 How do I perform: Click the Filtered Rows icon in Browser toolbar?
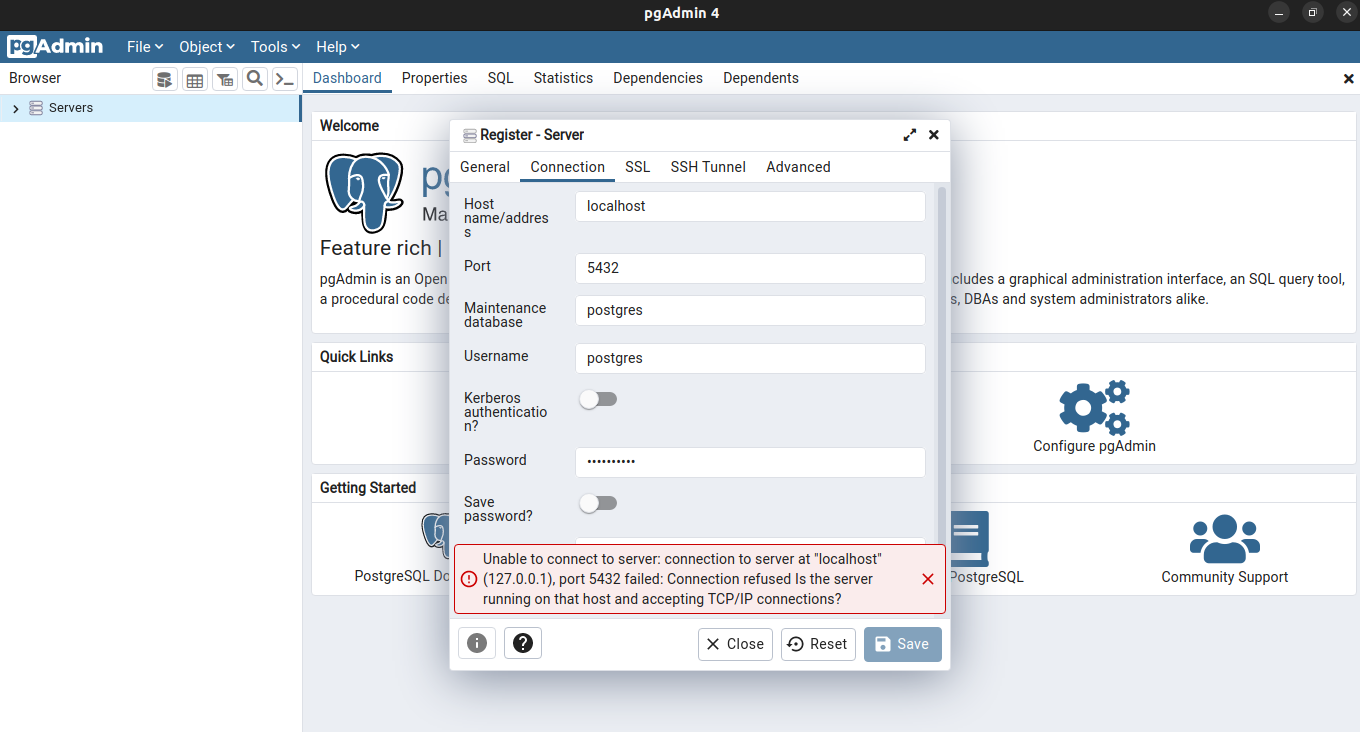click(225, 79)
